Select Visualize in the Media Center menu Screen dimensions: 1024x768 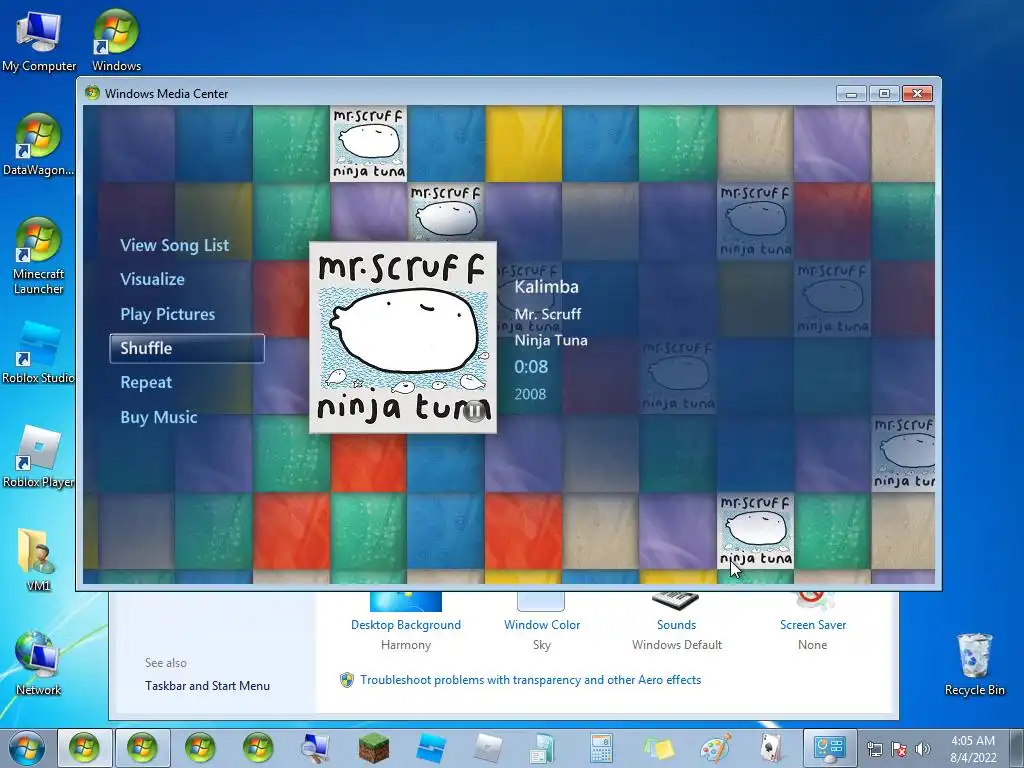152,280
